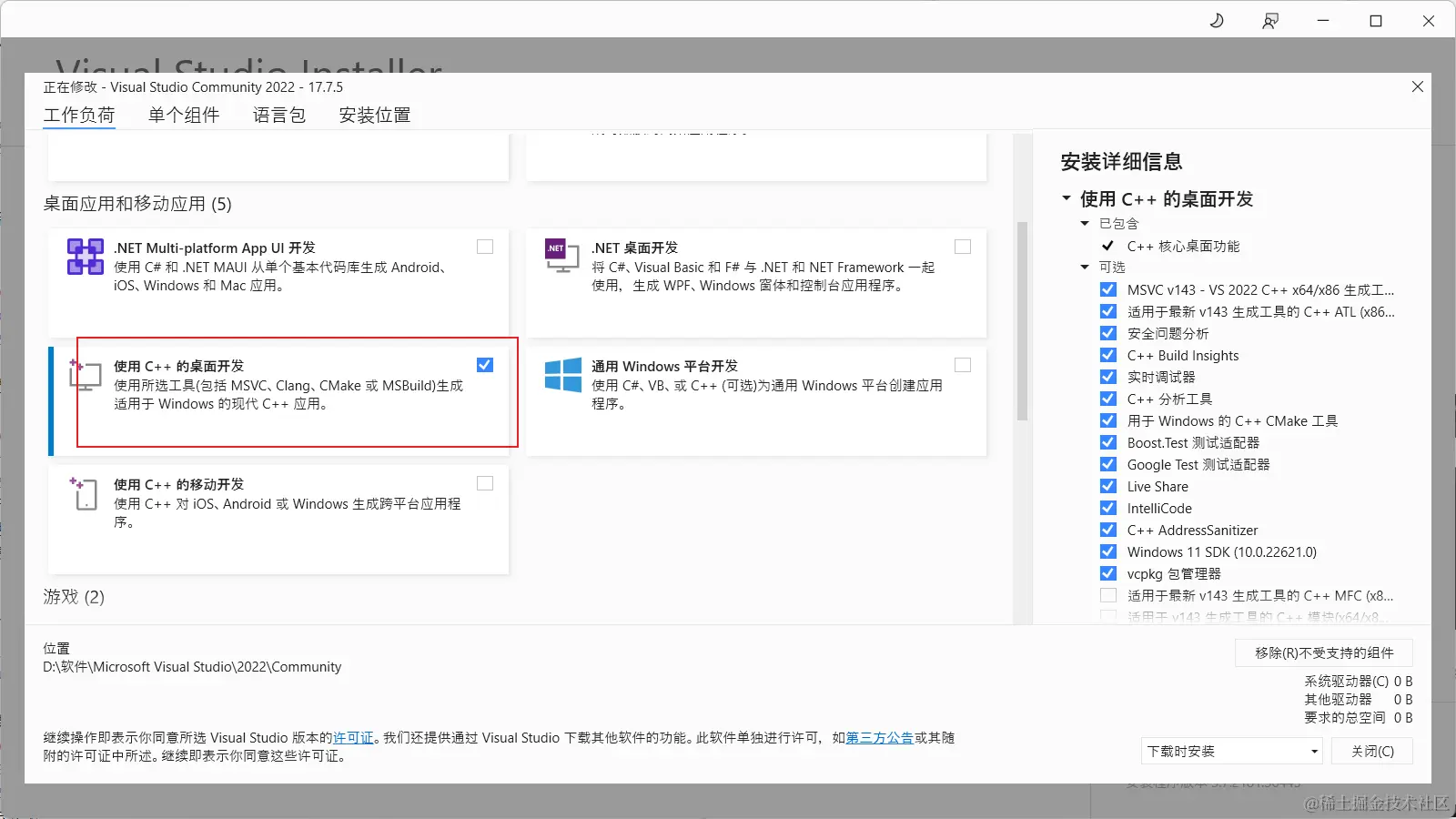Uncheck 安全问题分析 component
1456x819 pixels.
tap(1108, 333)
